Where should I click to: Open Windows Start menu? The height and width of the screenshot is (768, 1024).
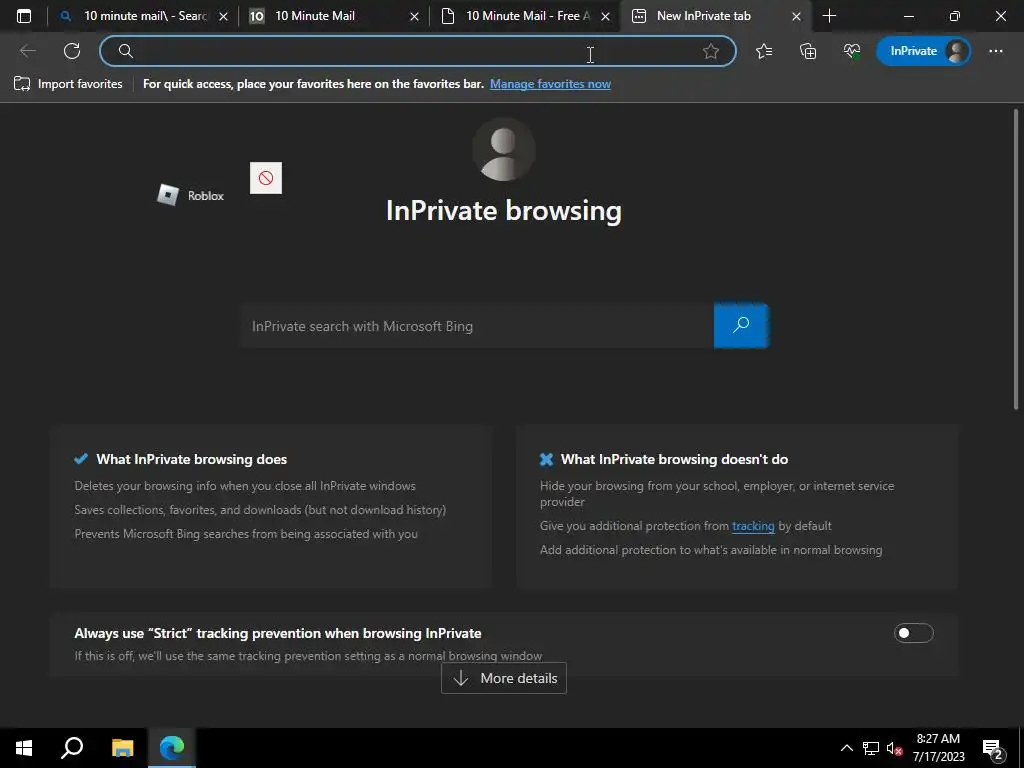pyautogui.click(x=24, y=748)
